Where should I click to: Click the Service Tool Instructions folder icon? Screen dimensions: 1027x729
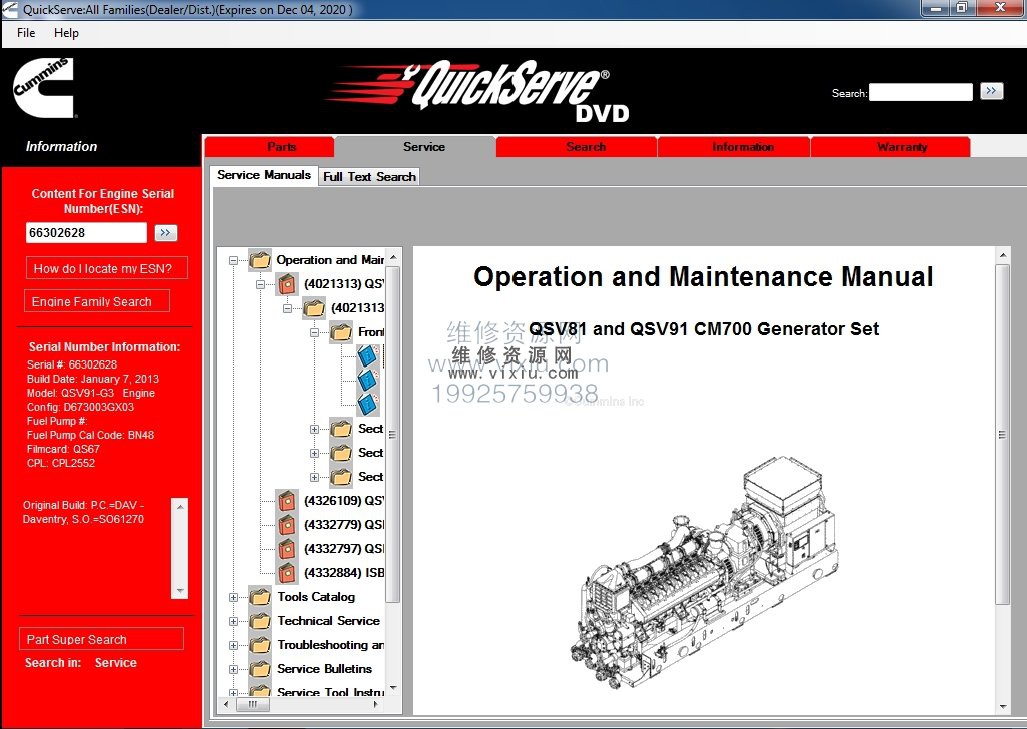click(x=260, y=690)
